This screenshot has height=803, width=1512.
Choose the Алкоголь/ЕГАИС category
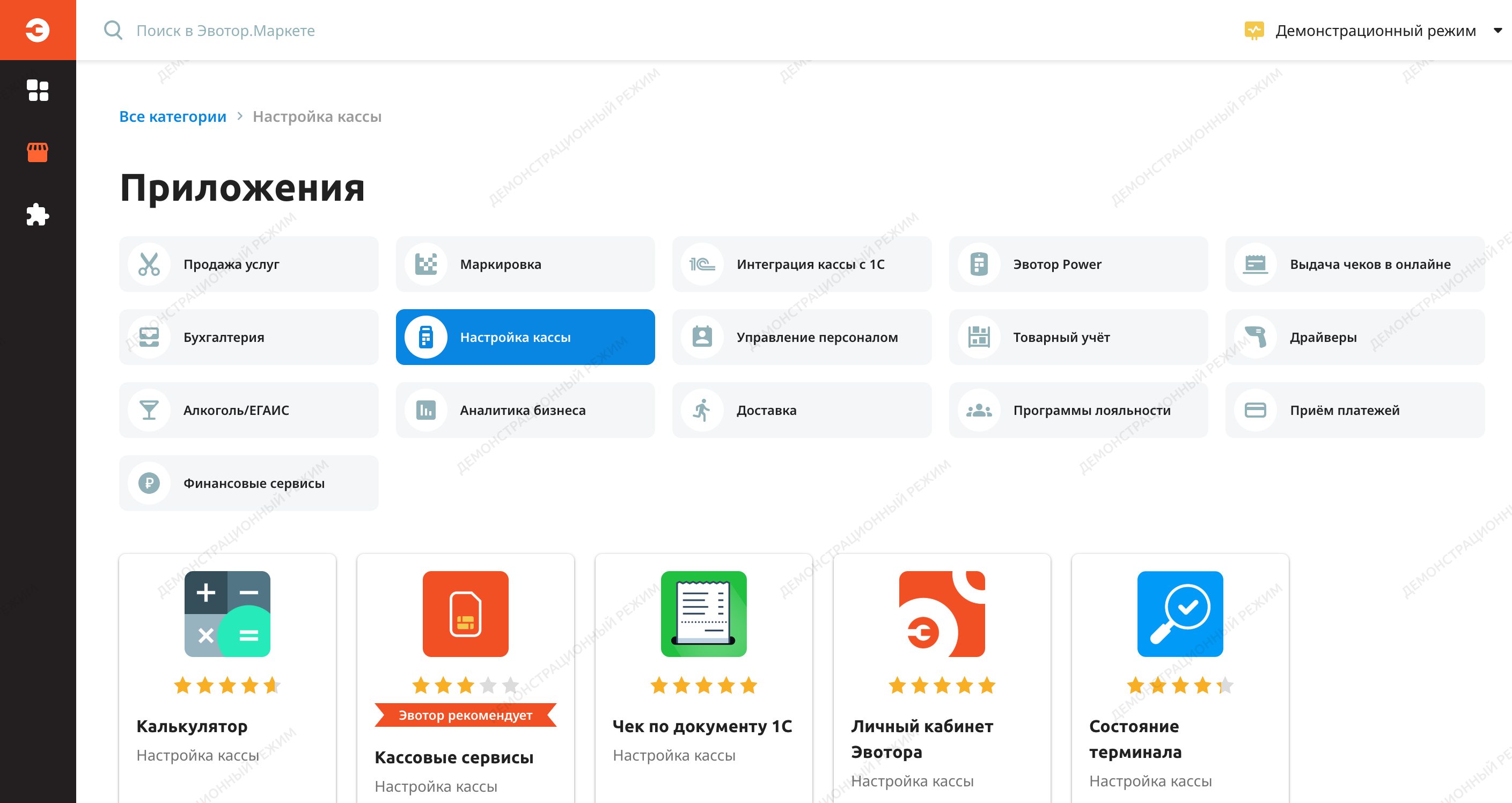248,410
